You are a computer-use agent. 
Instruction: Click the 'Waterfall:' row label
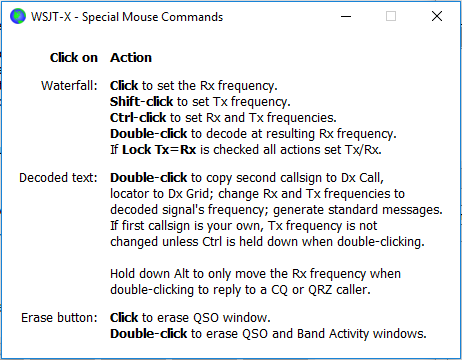point(69,86)
